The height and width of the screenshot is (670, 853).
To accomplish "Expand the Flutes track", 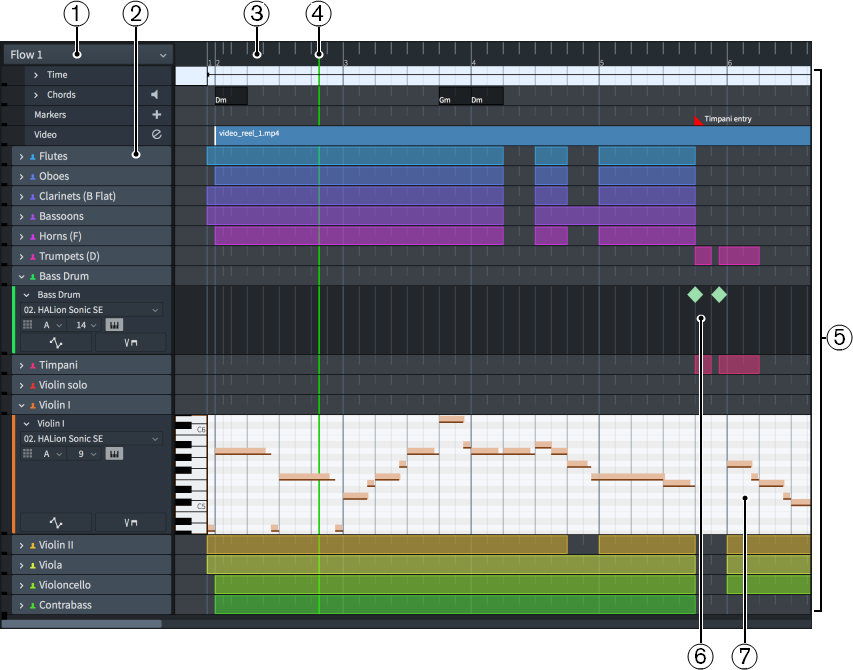I will pyautogui.click(x=22, y=157).
